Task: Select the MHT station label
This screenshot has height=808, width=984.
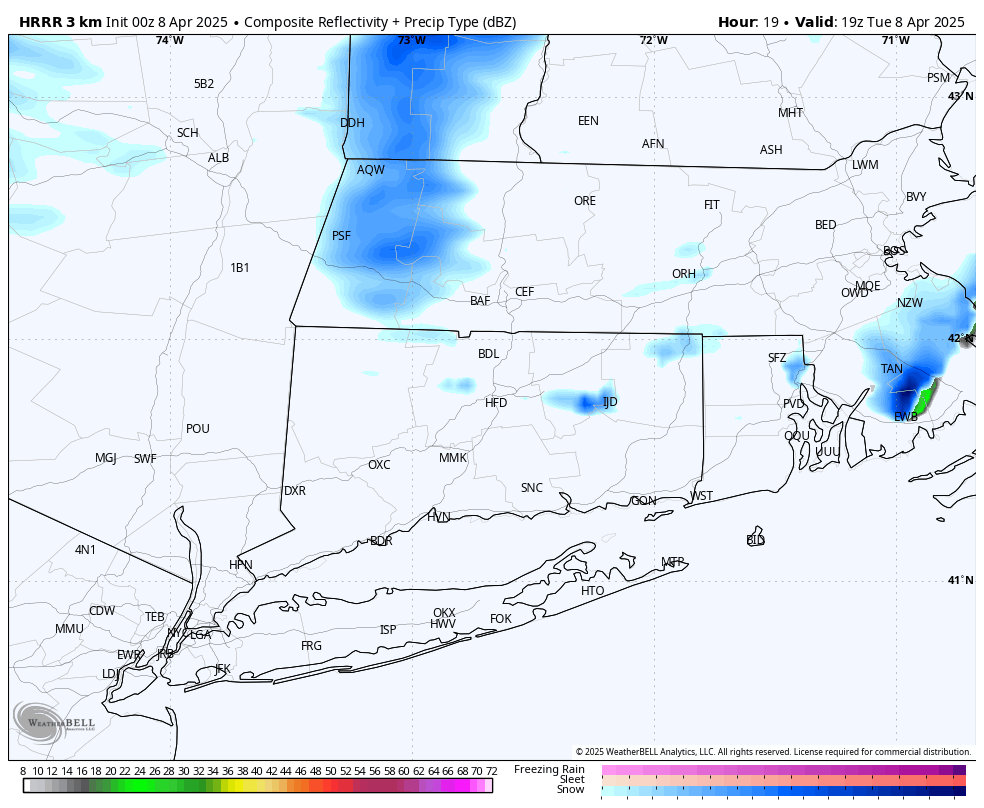Action: [x=790, y=113]
